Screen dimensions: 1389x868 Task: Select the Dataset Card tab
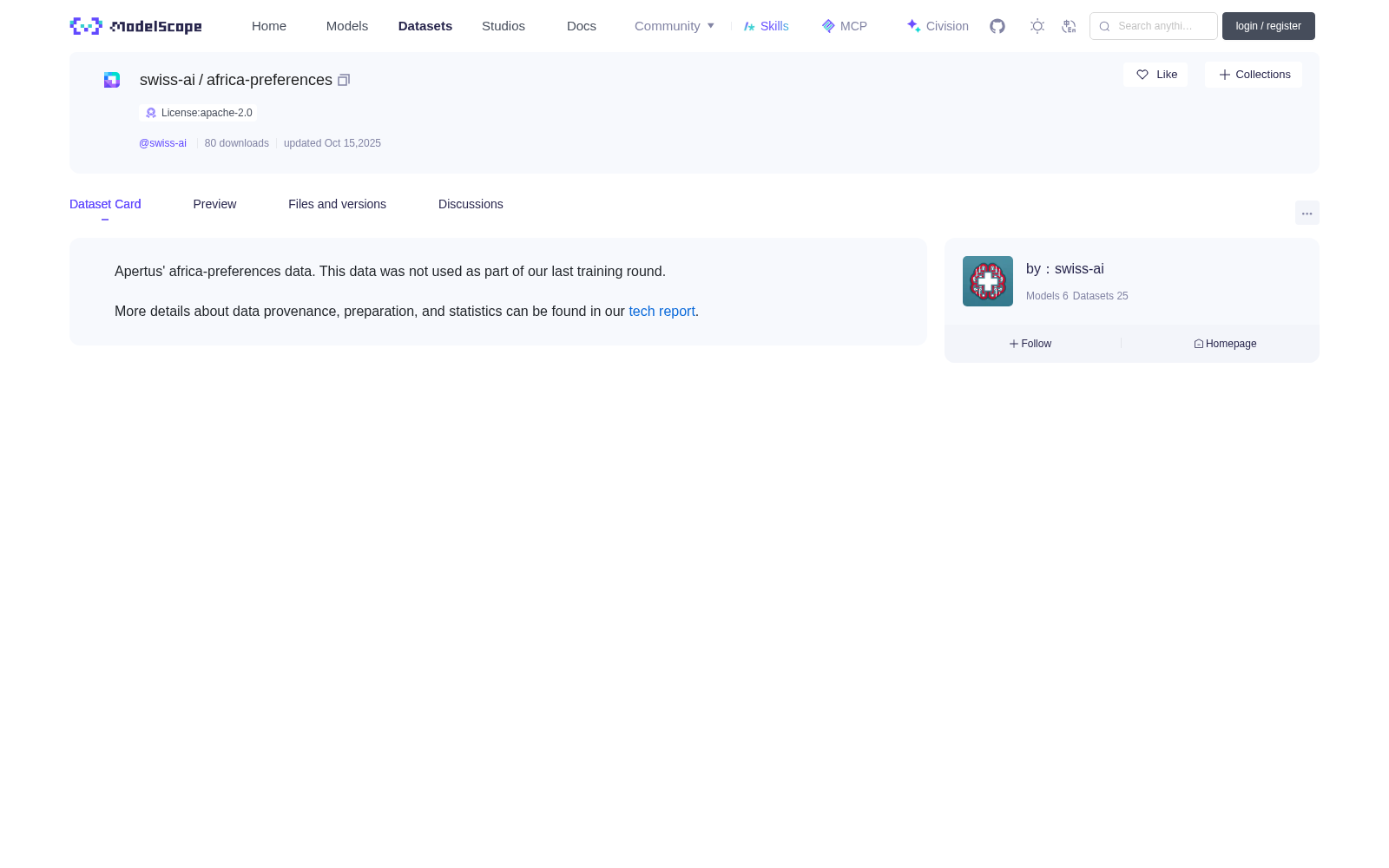105,204
